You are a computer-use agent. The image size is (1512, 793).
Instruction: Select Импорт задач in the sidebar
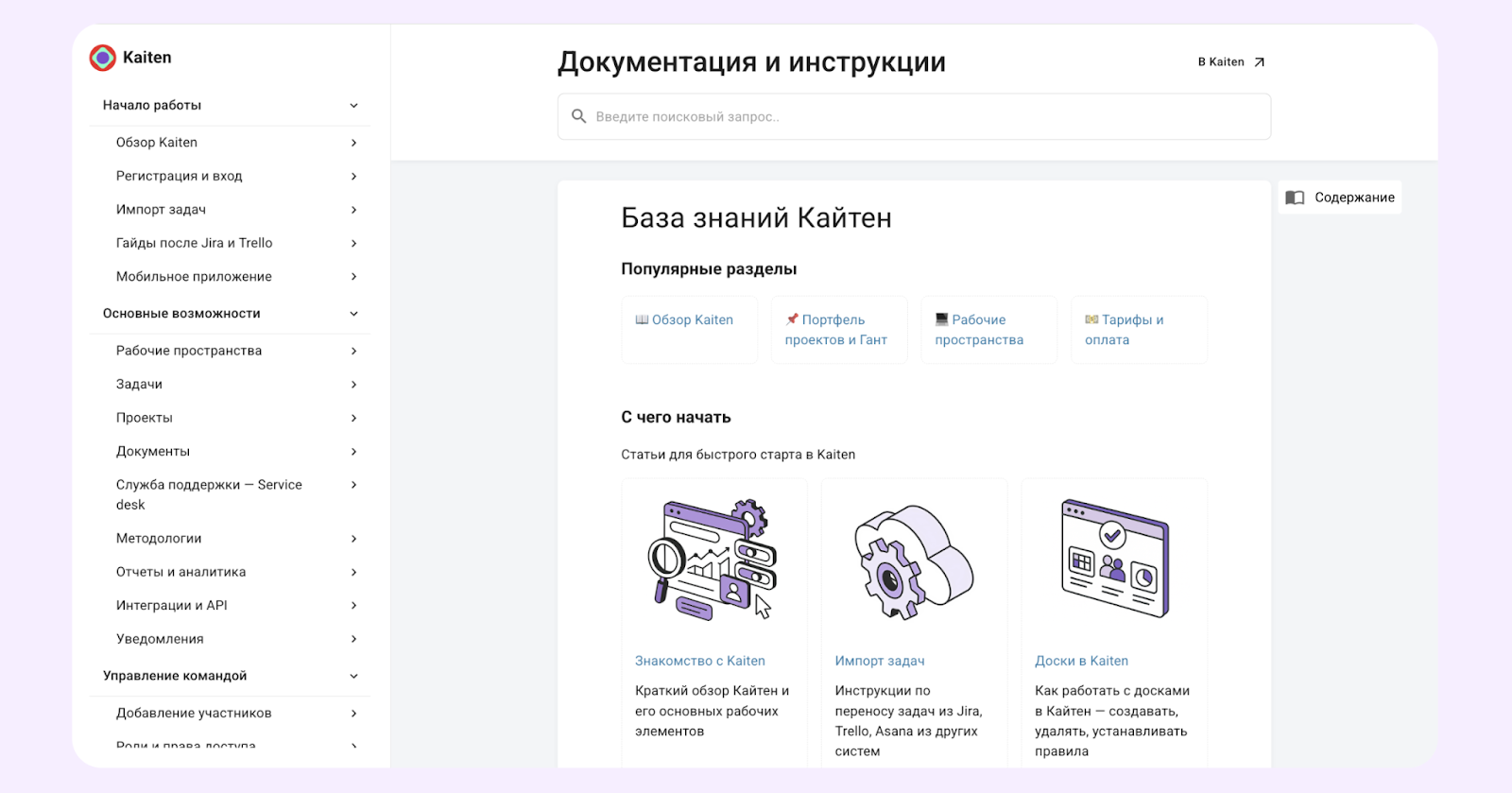point(161,210)
